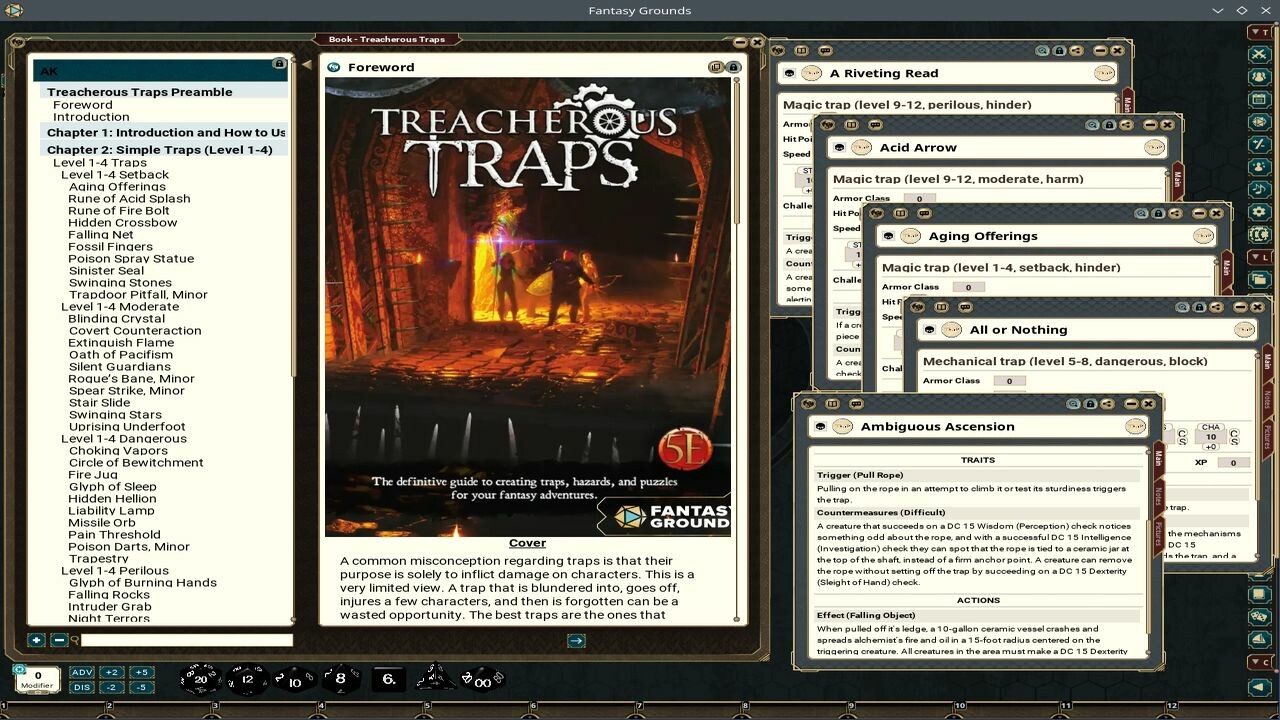The height and width of the screenshot is (720, 1280).
Task: Roll the d10 die in the dice tray
Action: 293,678
